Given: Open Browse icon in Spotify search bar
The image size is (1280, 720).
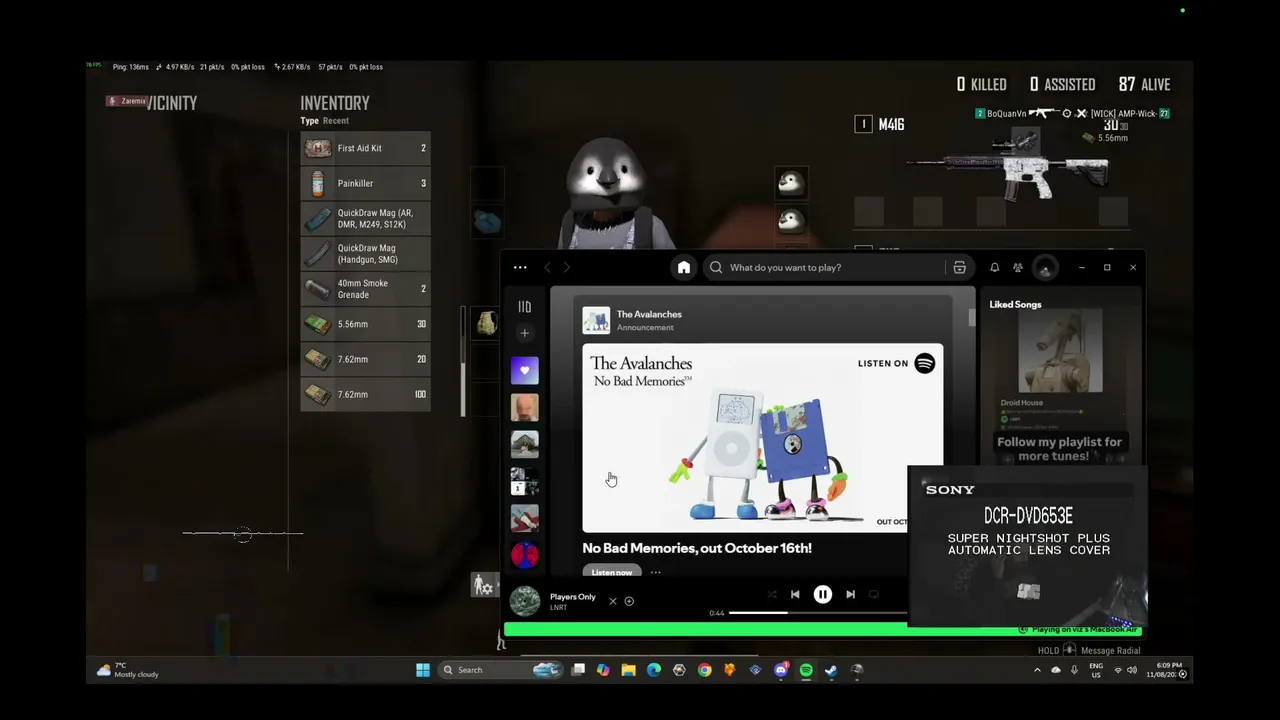Looking at the screenshot, I should 959,267.
